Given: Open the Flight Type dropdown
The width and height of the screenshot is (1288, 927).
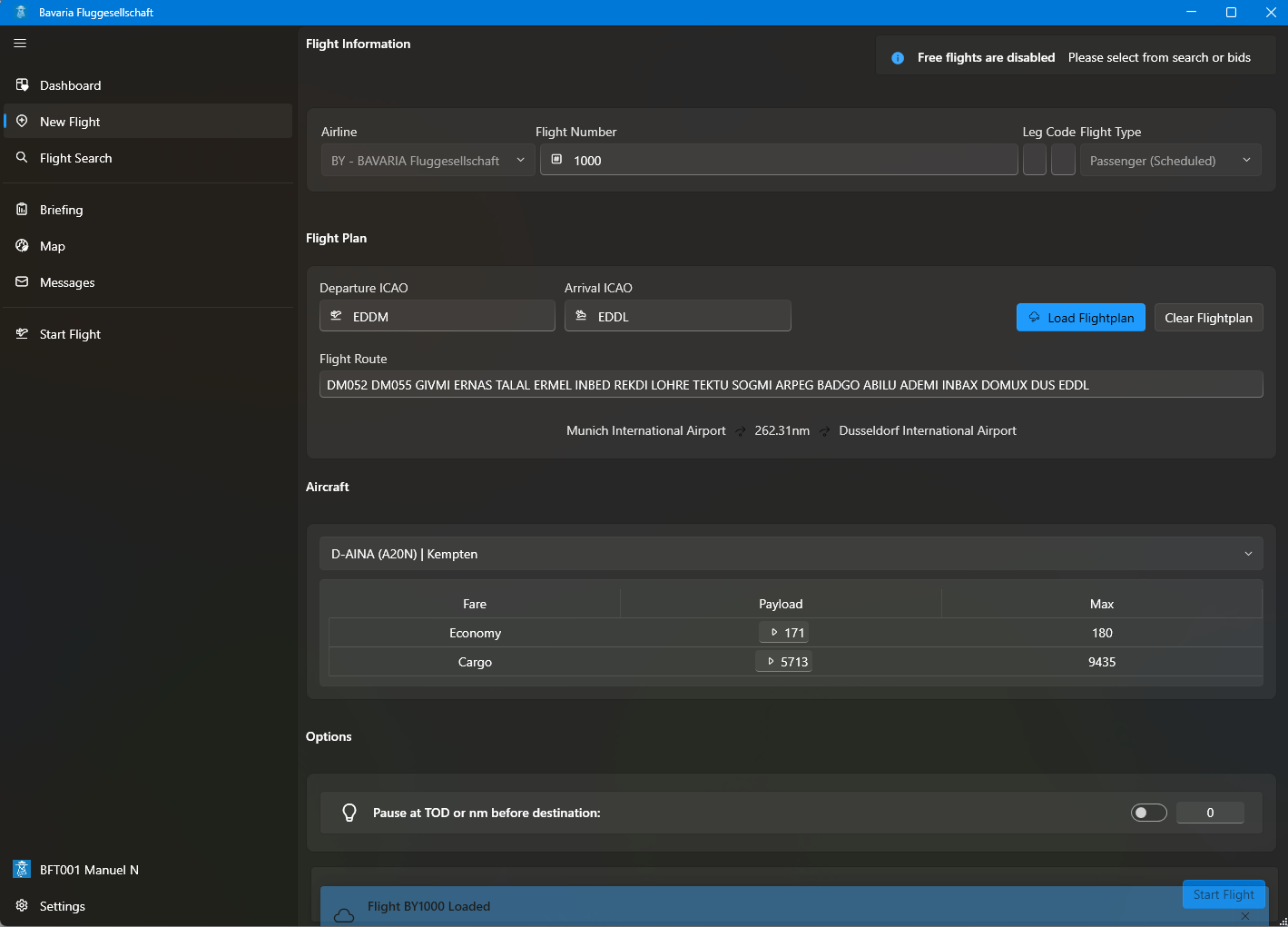Looking at the screenshot, I should 1170,160.
